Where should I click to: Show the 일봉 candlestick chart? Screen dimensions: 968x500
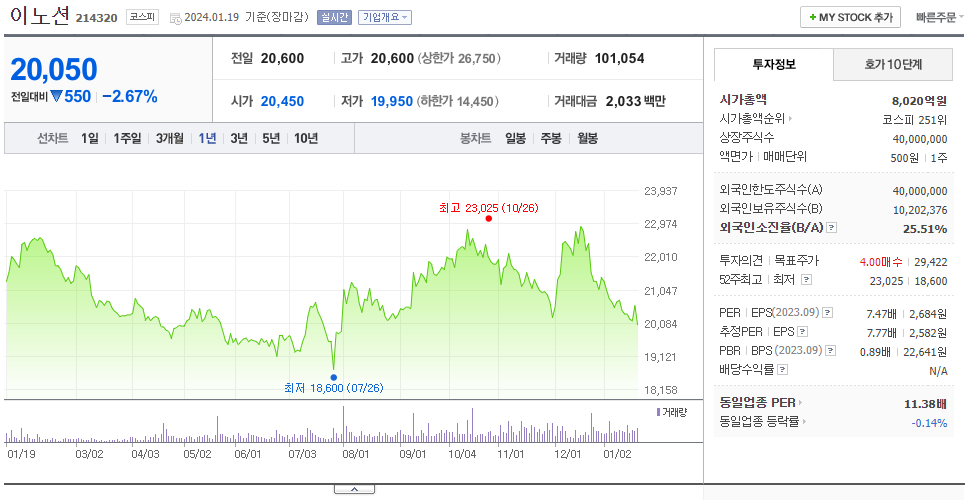click(515, 139)
